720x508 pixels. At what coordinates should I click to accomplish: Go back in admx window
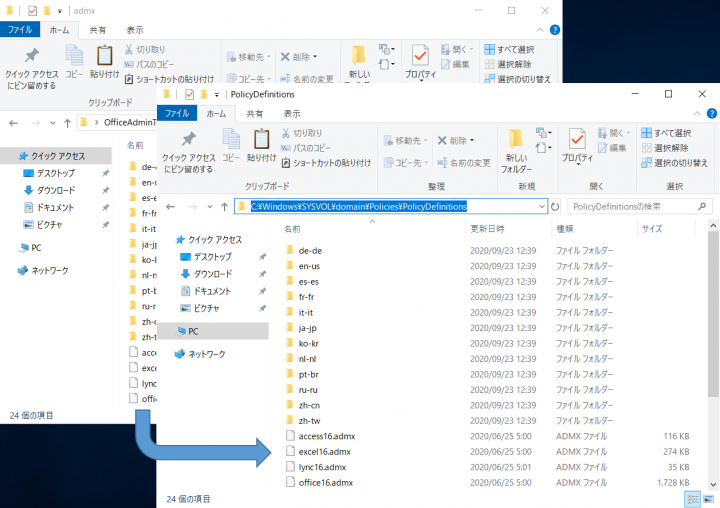[x=14, y=123]
